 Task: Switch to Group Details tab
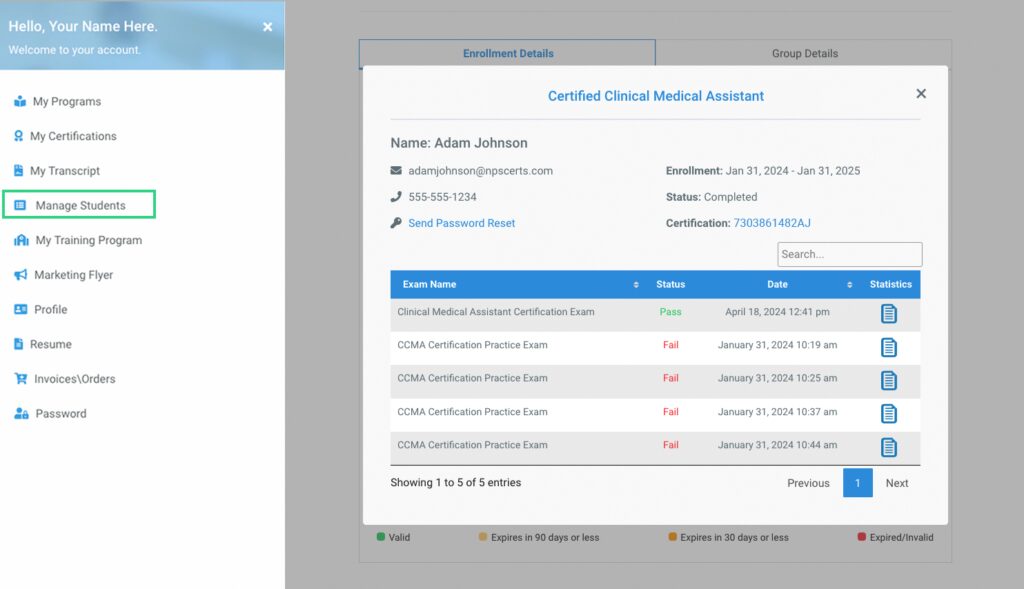(x=804, y=53)
